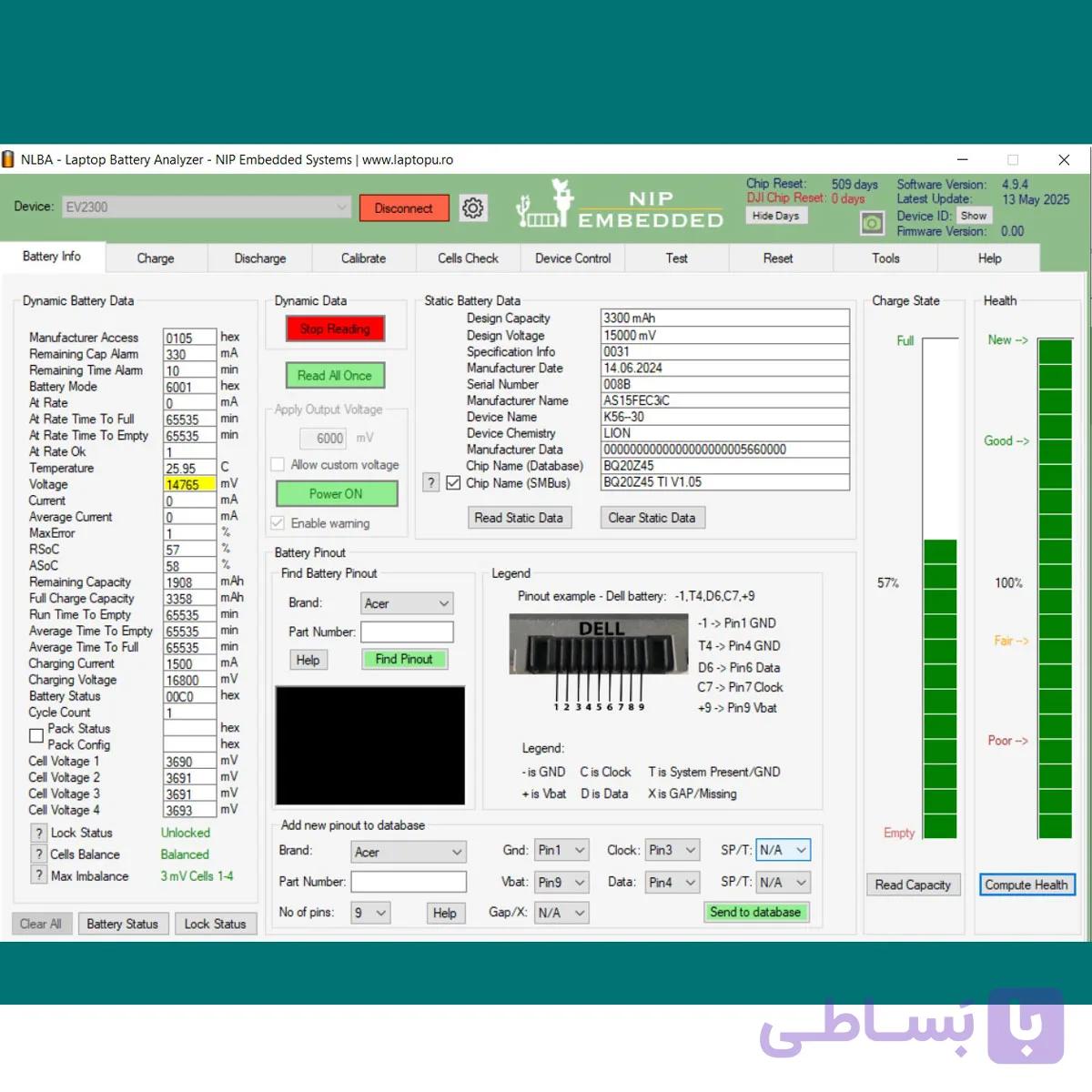The width and height of the screenshot is (1092, 1092).
Task: Open the Cells Check tab
Action: (x=468, y=258)
